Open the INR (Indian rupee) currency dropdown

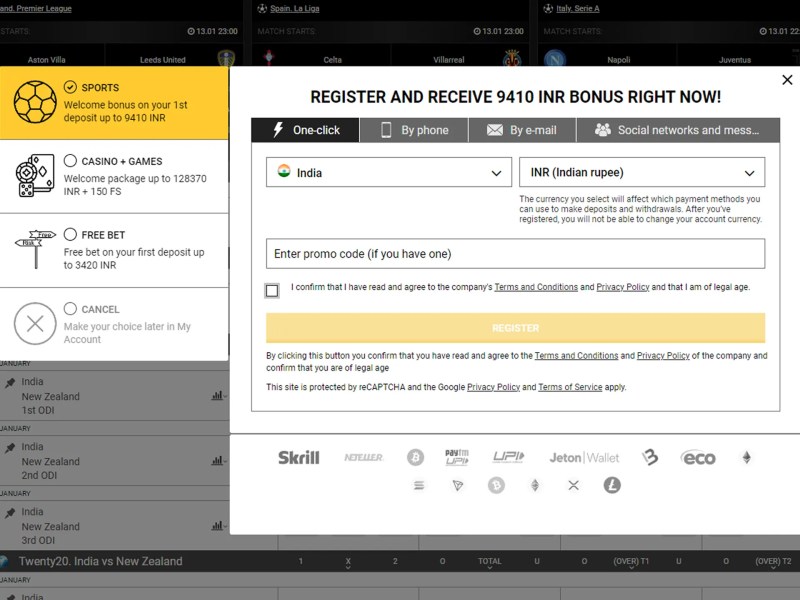coord(642,172)
